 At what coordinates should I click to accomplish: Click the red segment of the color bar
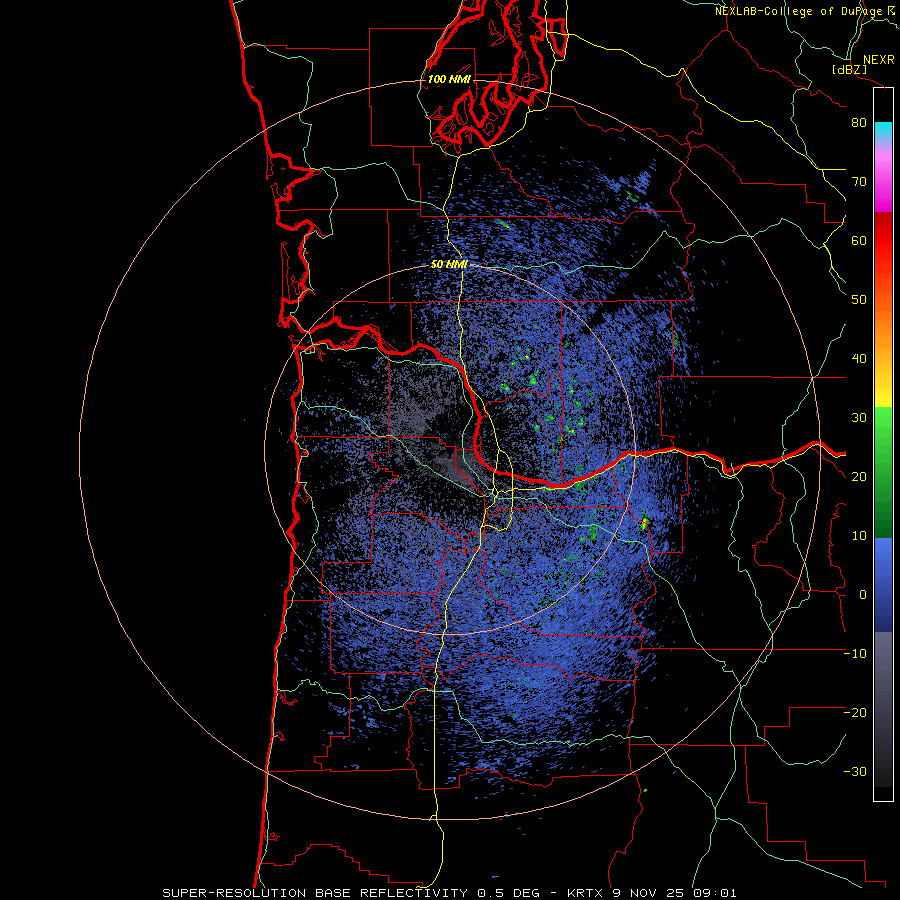(x=883, y=241)
